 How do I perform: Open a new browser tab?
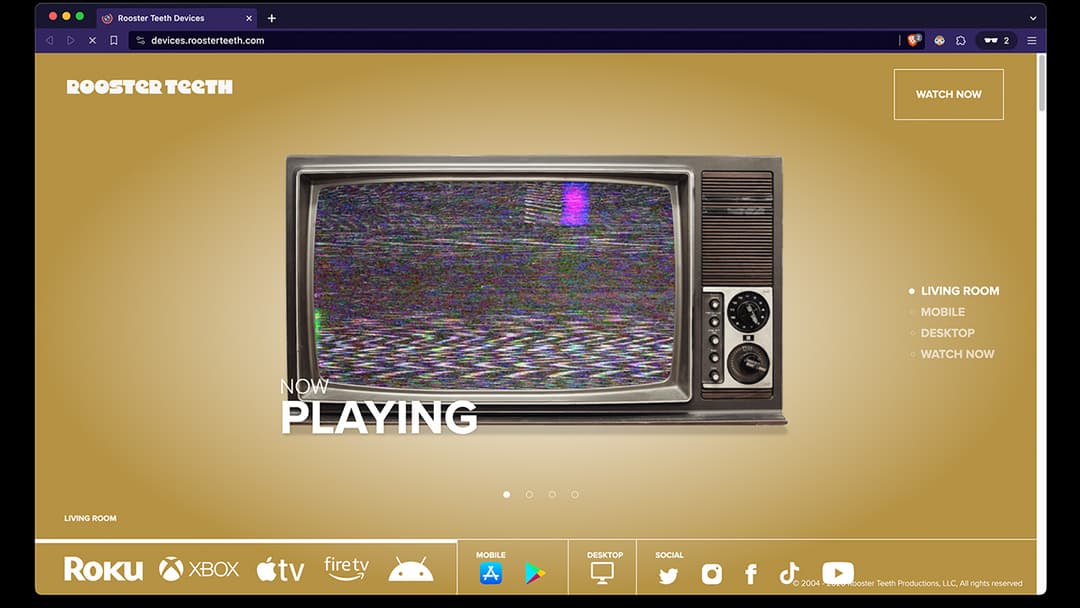pos(271,18)
